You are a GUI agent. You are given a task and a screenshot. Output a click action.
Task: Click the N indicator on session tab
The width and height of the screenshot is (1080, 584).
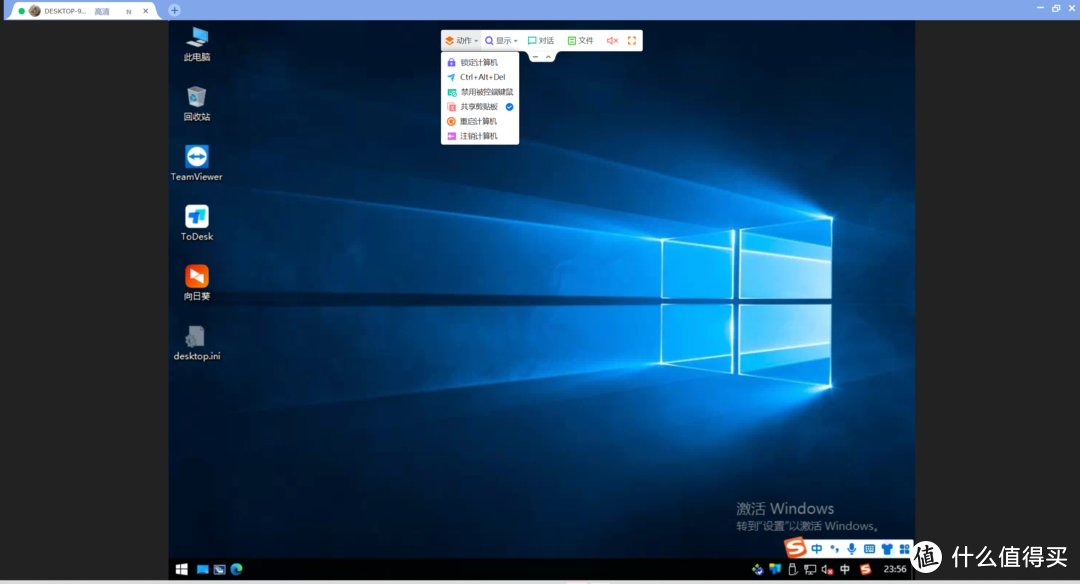[129, 12]
